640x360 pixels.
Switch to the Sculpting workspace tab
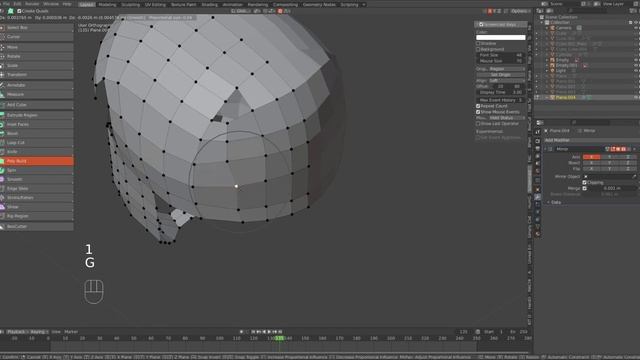pyautogui.click(x=131, y=4)
